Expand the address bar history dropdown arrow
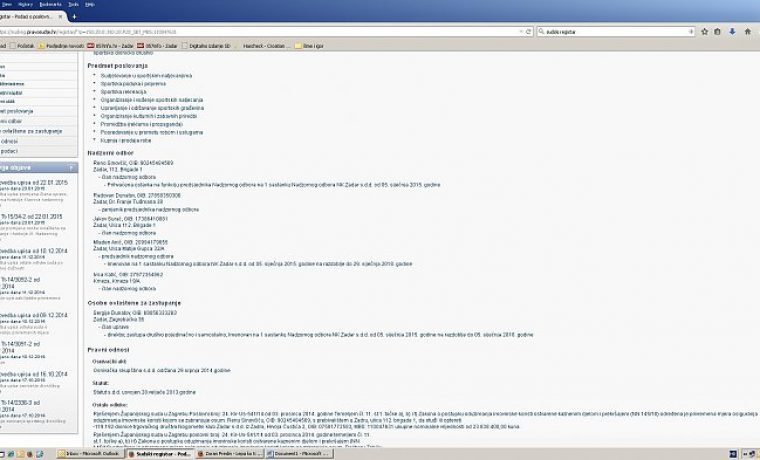 [521, 32]
